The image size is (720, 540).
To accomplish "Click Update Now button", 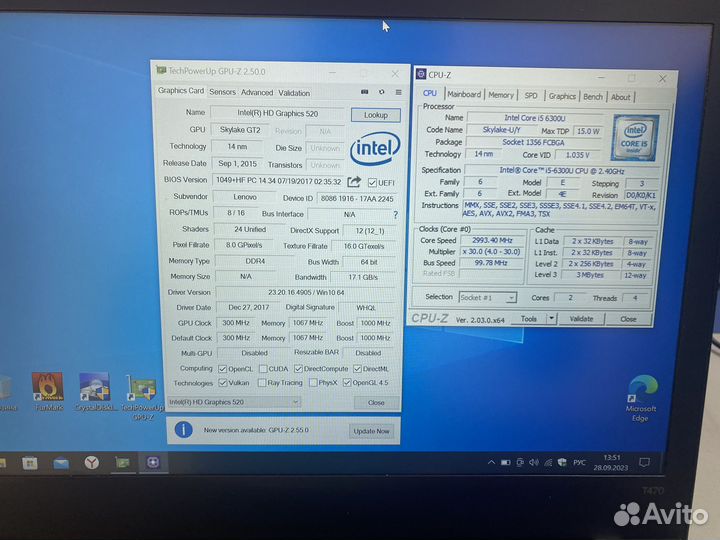I will pos(371,431).
